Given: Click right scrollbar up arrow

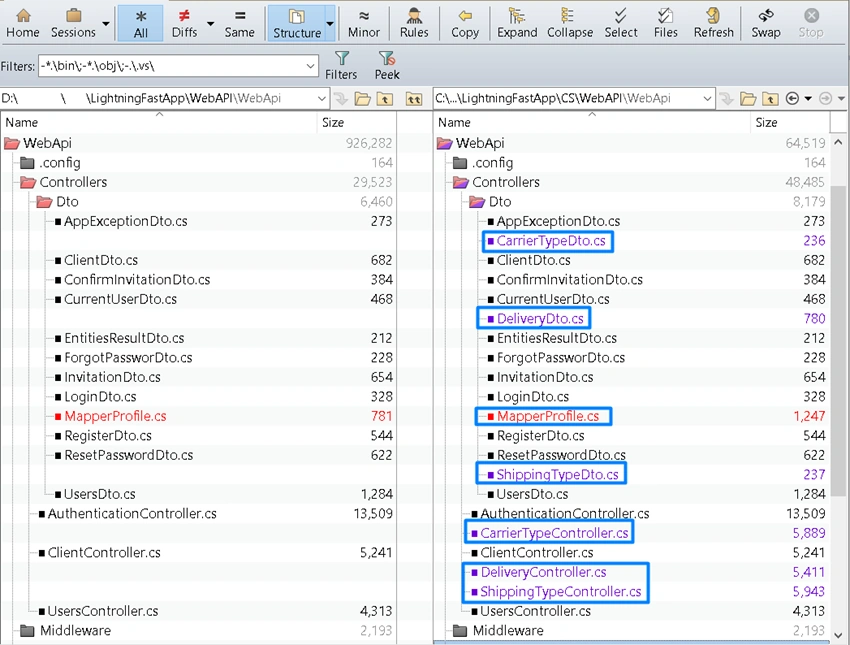Looking at the screenshot, I should click(838, 143).
